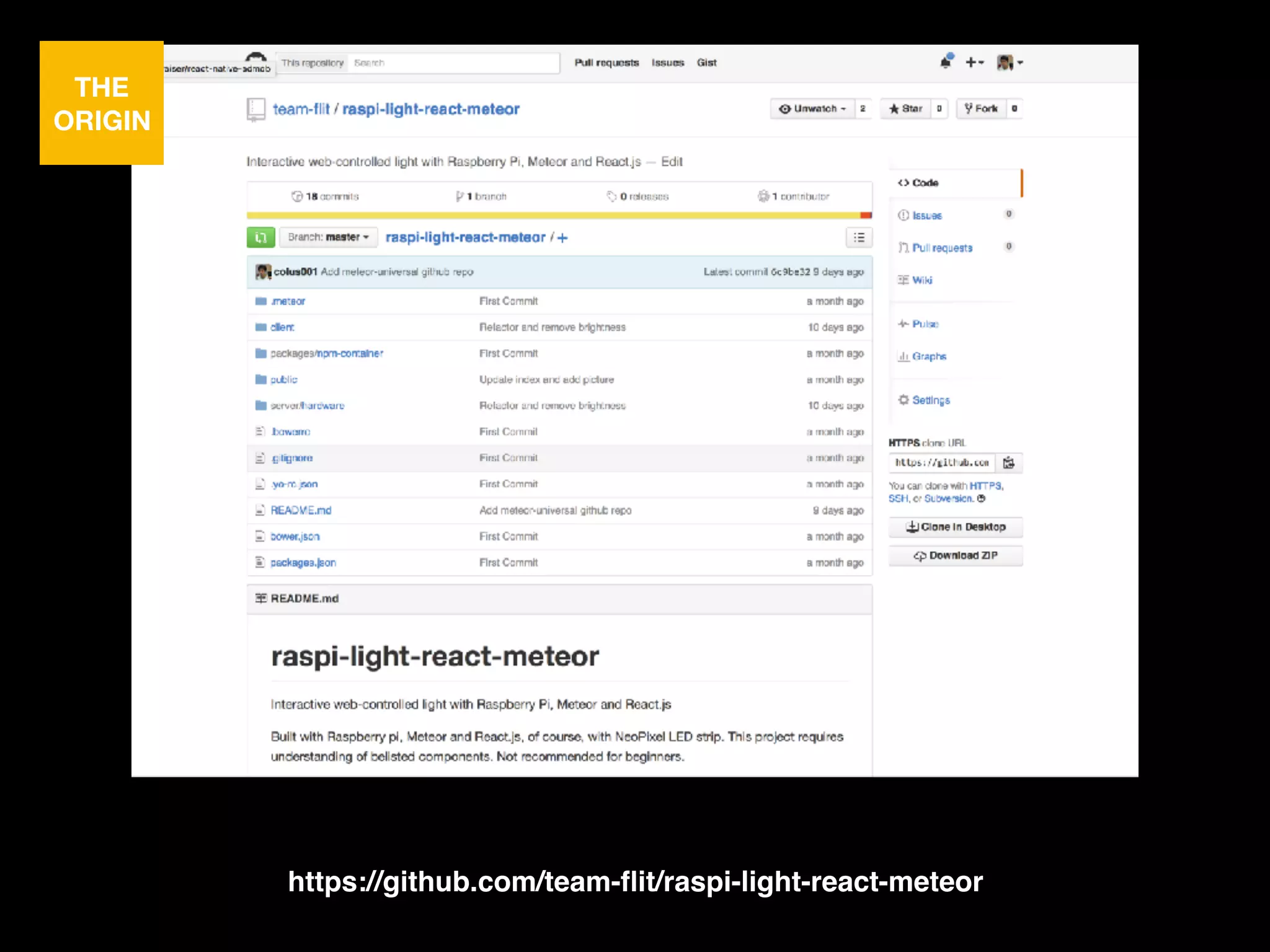Click the HTTPS clone URL field
Screen dimensions: 1270x952
click(x=942, y=463)
